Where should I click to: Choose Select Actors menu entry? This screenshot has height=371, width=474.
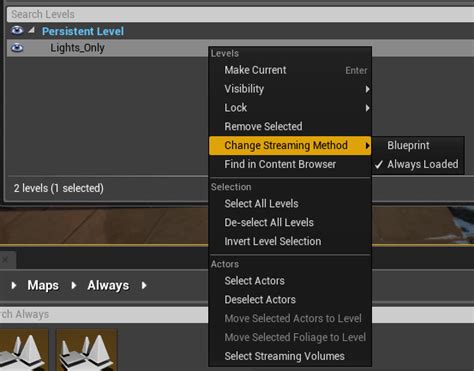click(290, 281)
